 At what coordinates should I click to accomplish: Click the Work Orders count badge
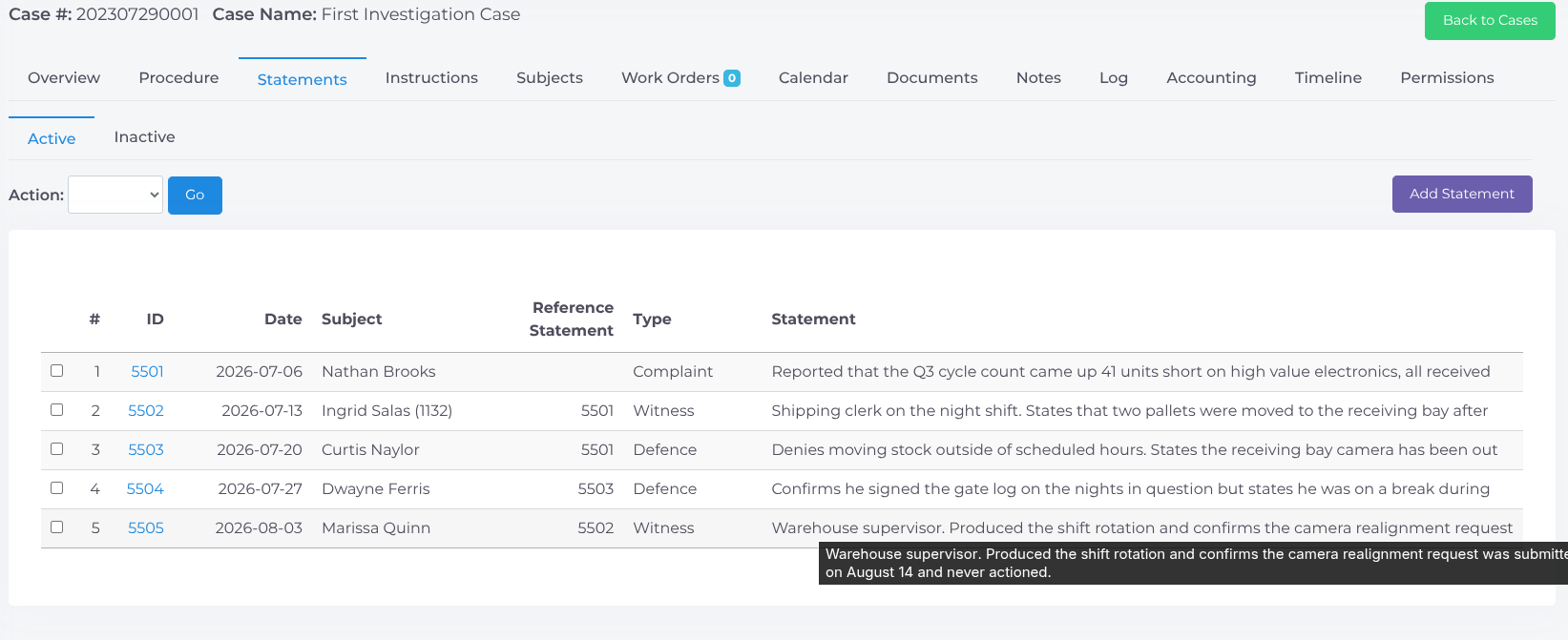click(x=732, y=78)
